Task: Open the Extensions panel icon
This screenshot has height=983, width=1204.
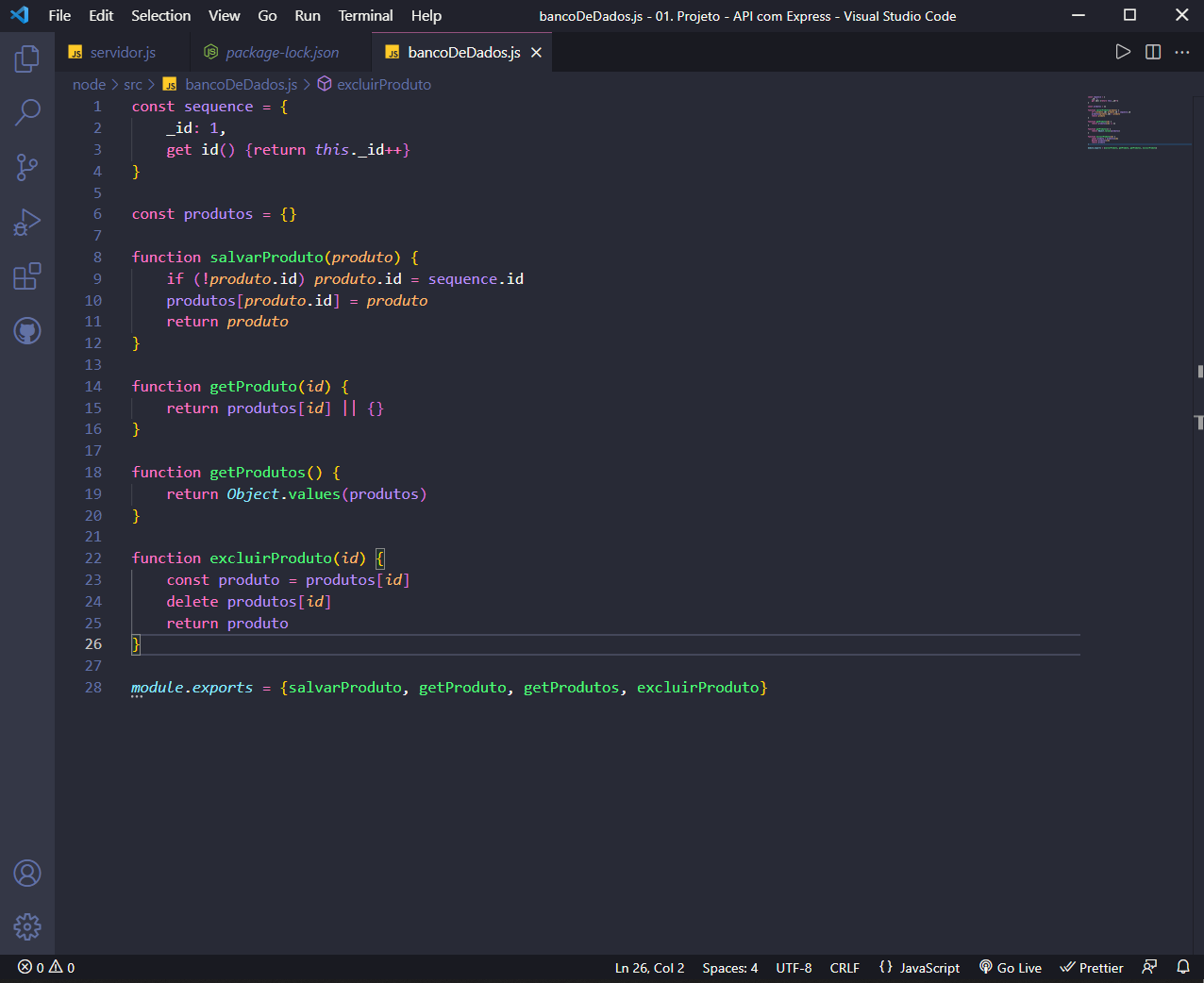Action: [27, 276]
